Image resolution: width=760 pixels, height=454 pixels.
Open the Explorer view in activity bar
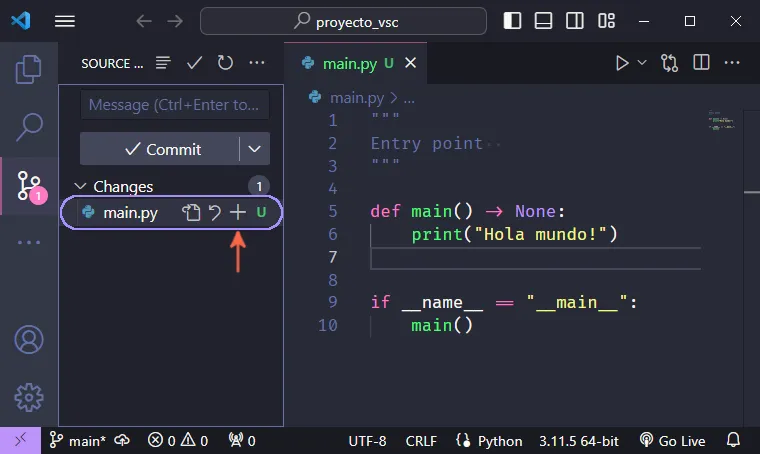29,68
